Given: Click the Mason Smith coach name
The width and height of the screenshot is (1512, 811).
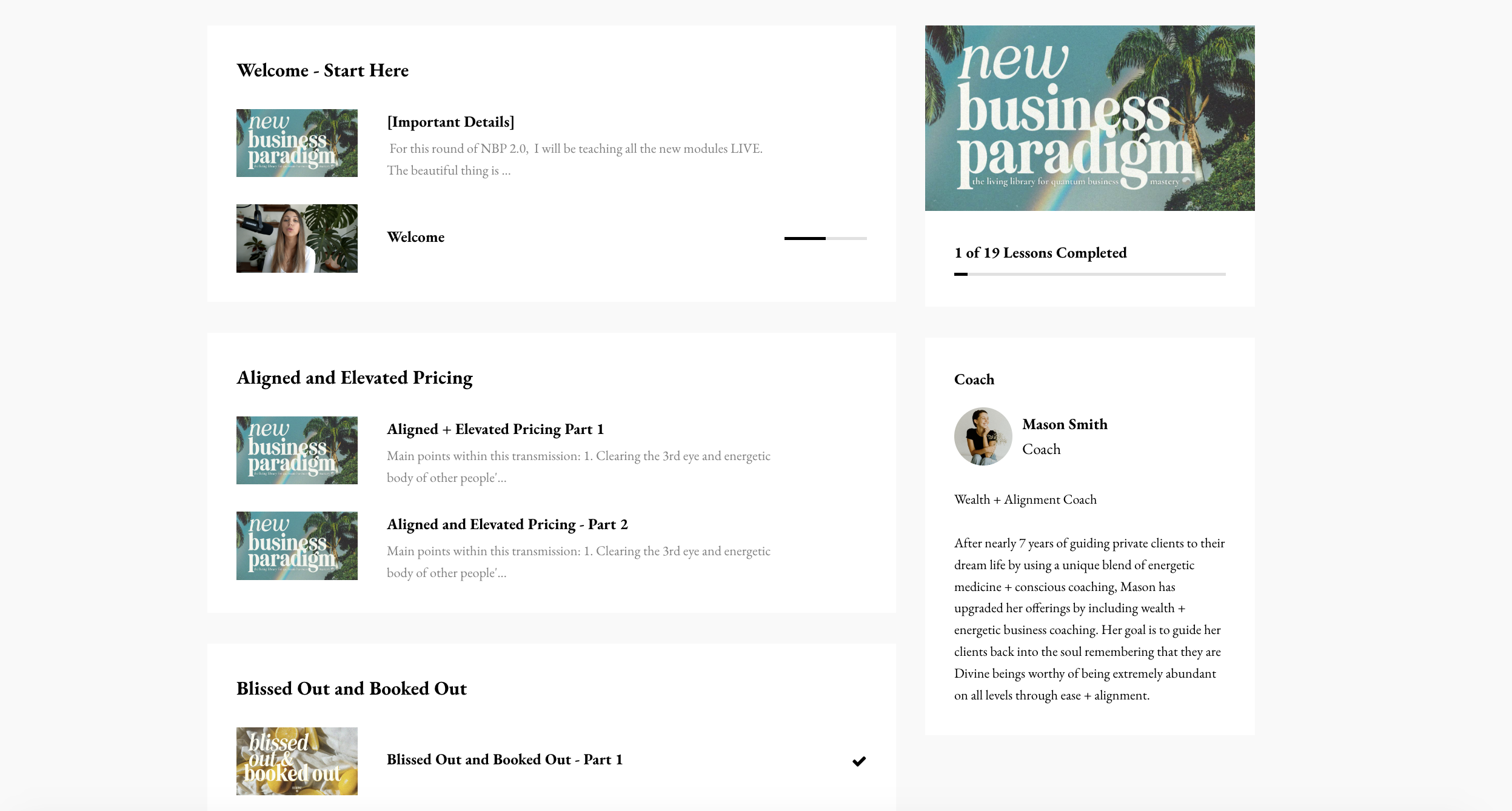Looking at the screenshot, I should click(1065, 424).
